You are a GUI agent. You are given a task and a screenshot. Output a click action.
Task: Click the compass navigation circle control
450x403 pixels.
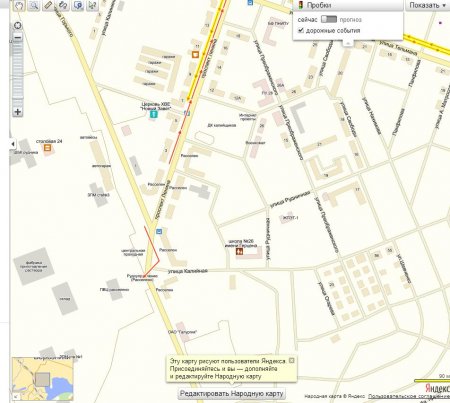pos(17,25)
